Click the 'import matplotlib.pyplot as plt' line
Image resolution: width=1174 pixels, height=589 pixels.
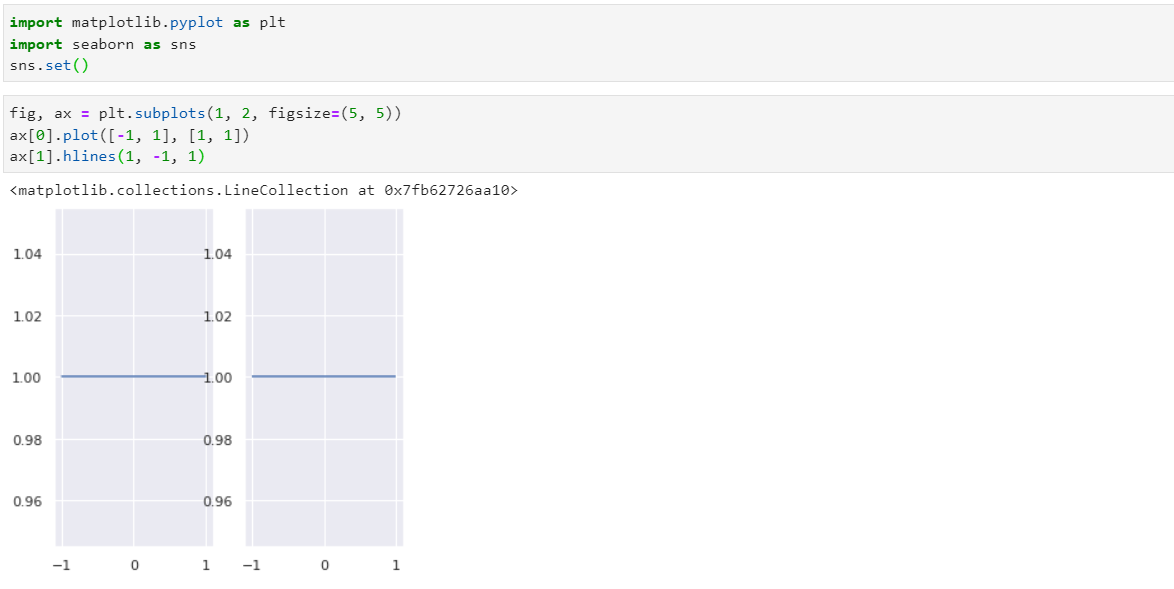147,22
